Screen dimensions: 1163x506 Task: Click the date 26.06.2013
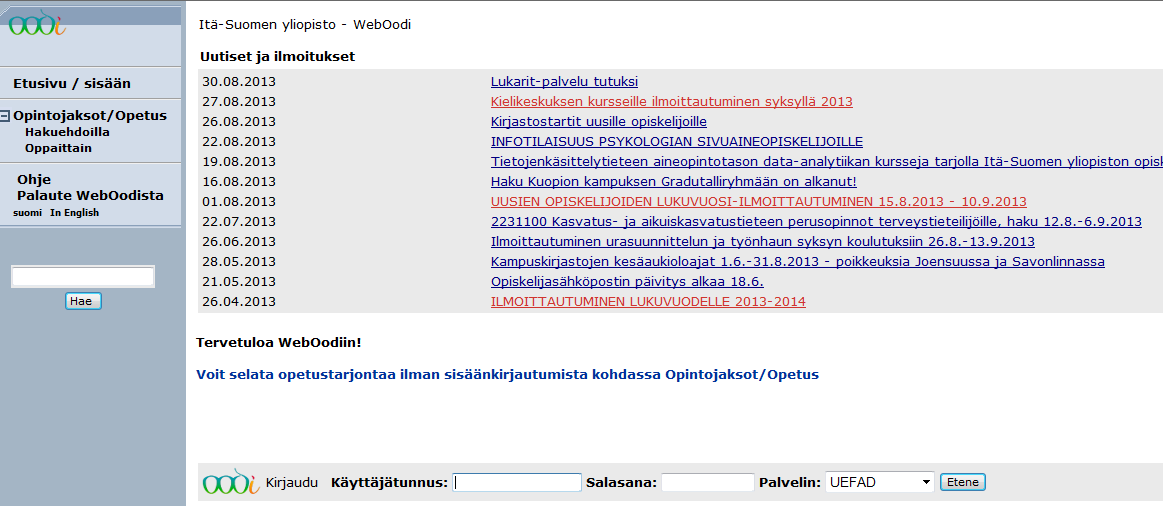point(239,242)
